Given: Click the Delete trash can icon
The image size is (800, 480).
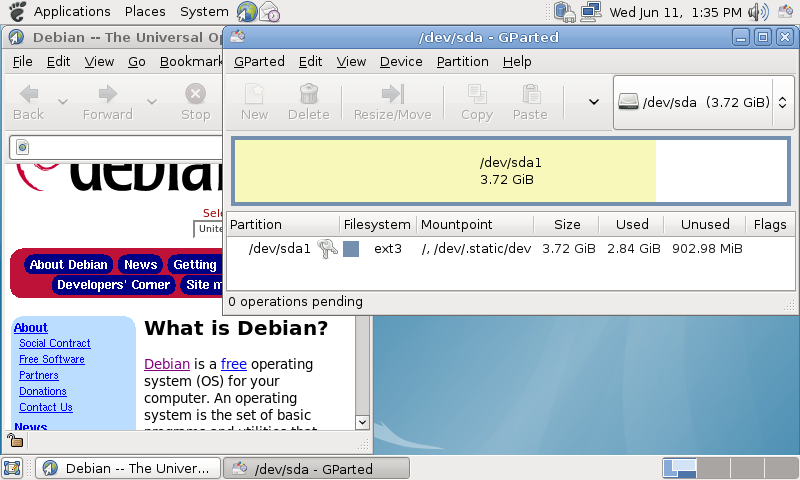Looking at the screenshot, I should tap(309, 94).
